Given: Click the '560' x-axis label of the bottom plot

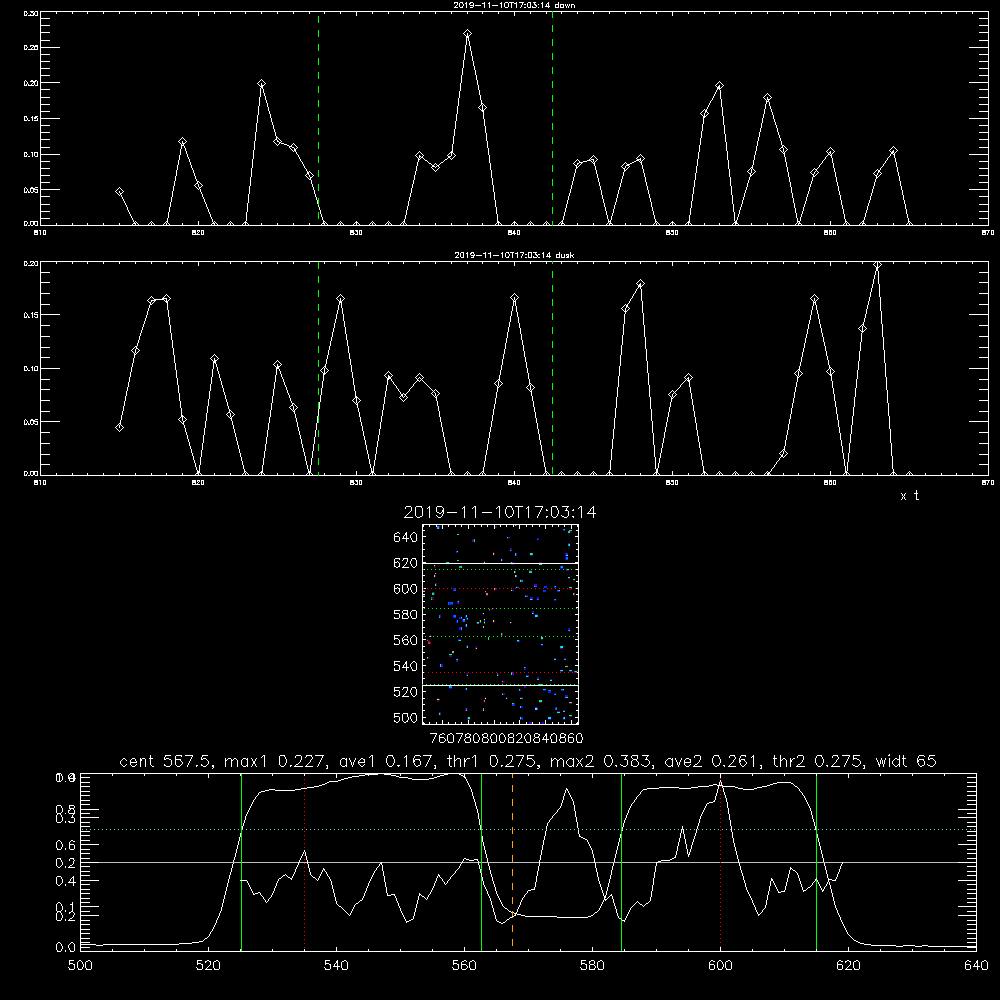Looking at the screenshot, I should pyautogui.click(x=464, y=966).
